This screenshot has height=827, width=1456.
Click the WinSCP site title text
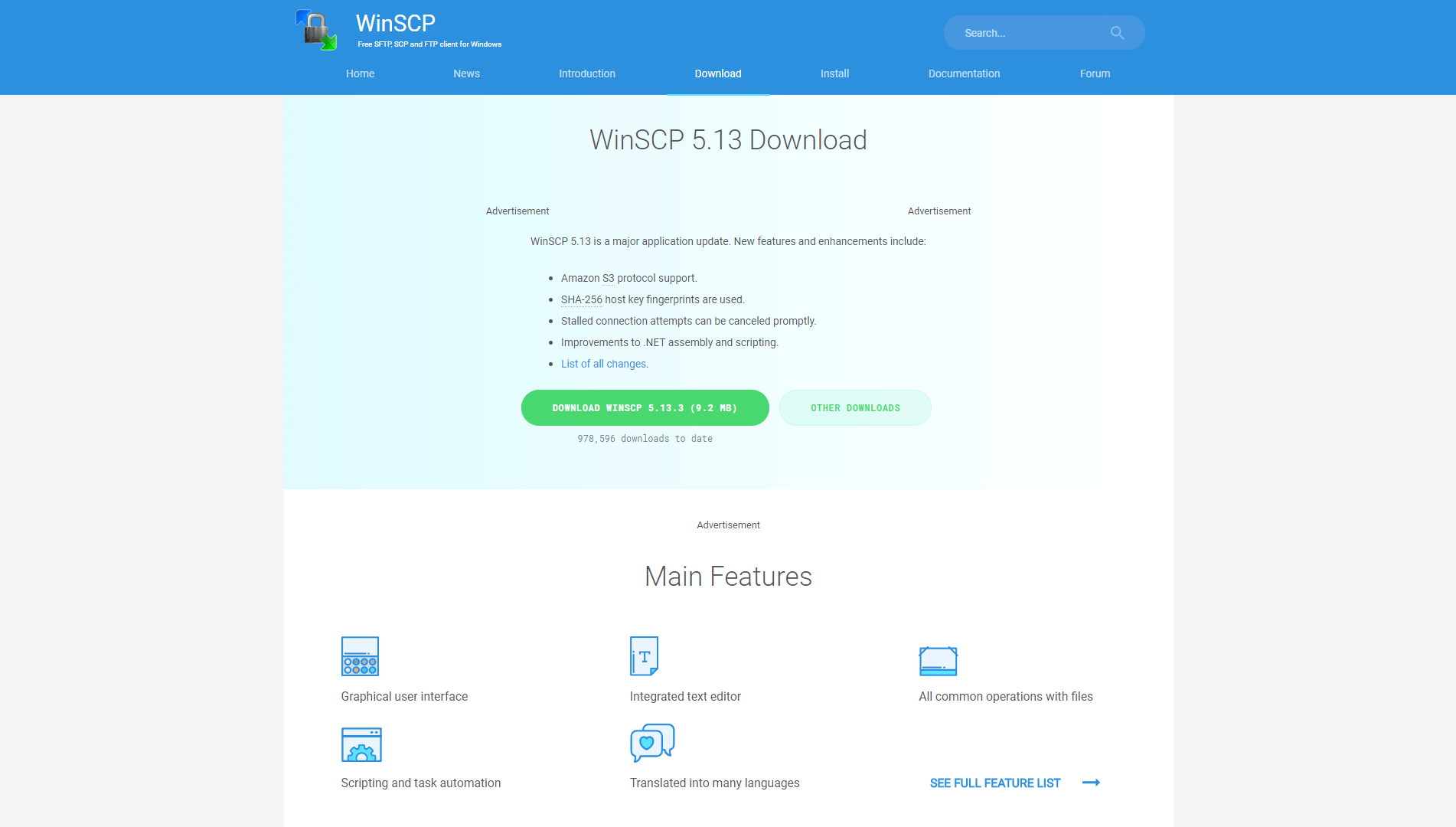coord(396,23)
